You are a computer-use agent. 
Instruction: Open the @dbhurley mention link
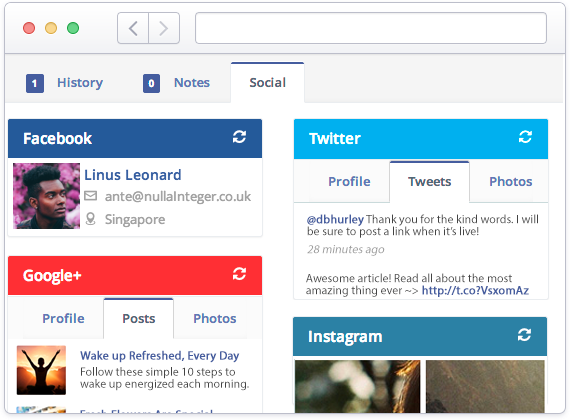335,219
